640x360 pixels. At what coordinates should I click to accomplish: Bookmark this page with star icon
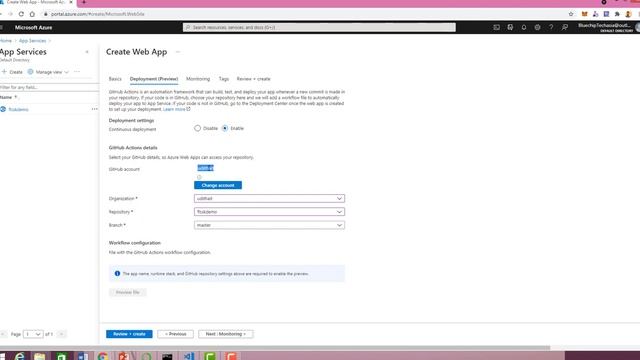(x=571, y=14)
